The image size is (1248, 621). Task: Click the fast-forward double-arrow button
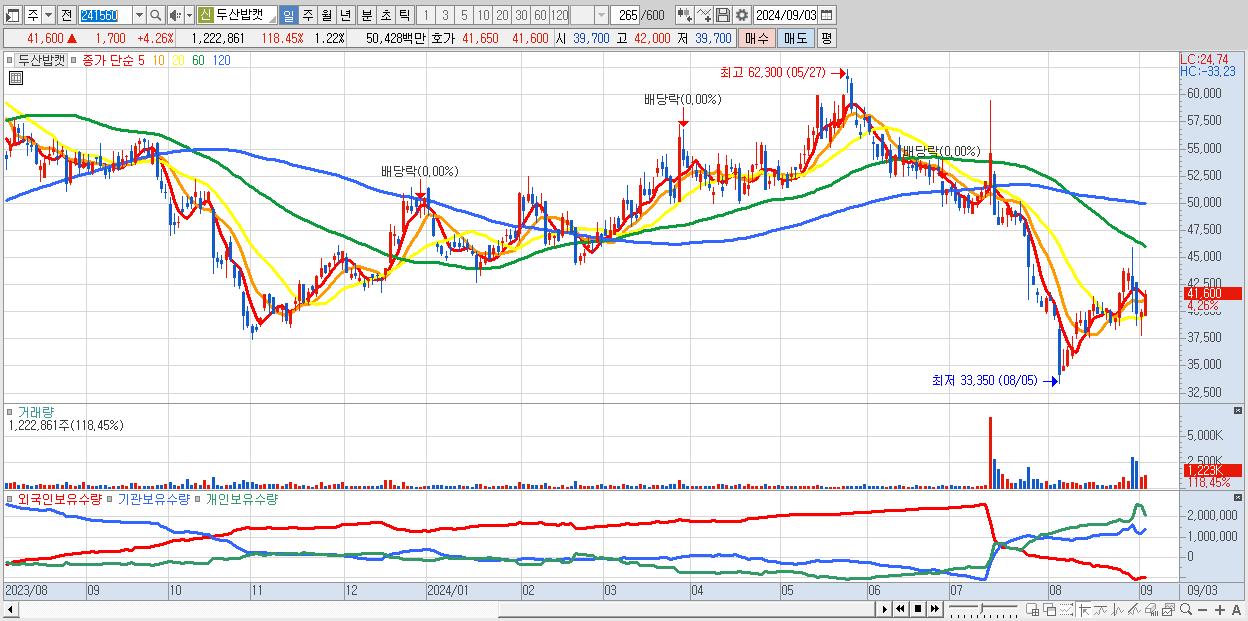tap(934, 609)
